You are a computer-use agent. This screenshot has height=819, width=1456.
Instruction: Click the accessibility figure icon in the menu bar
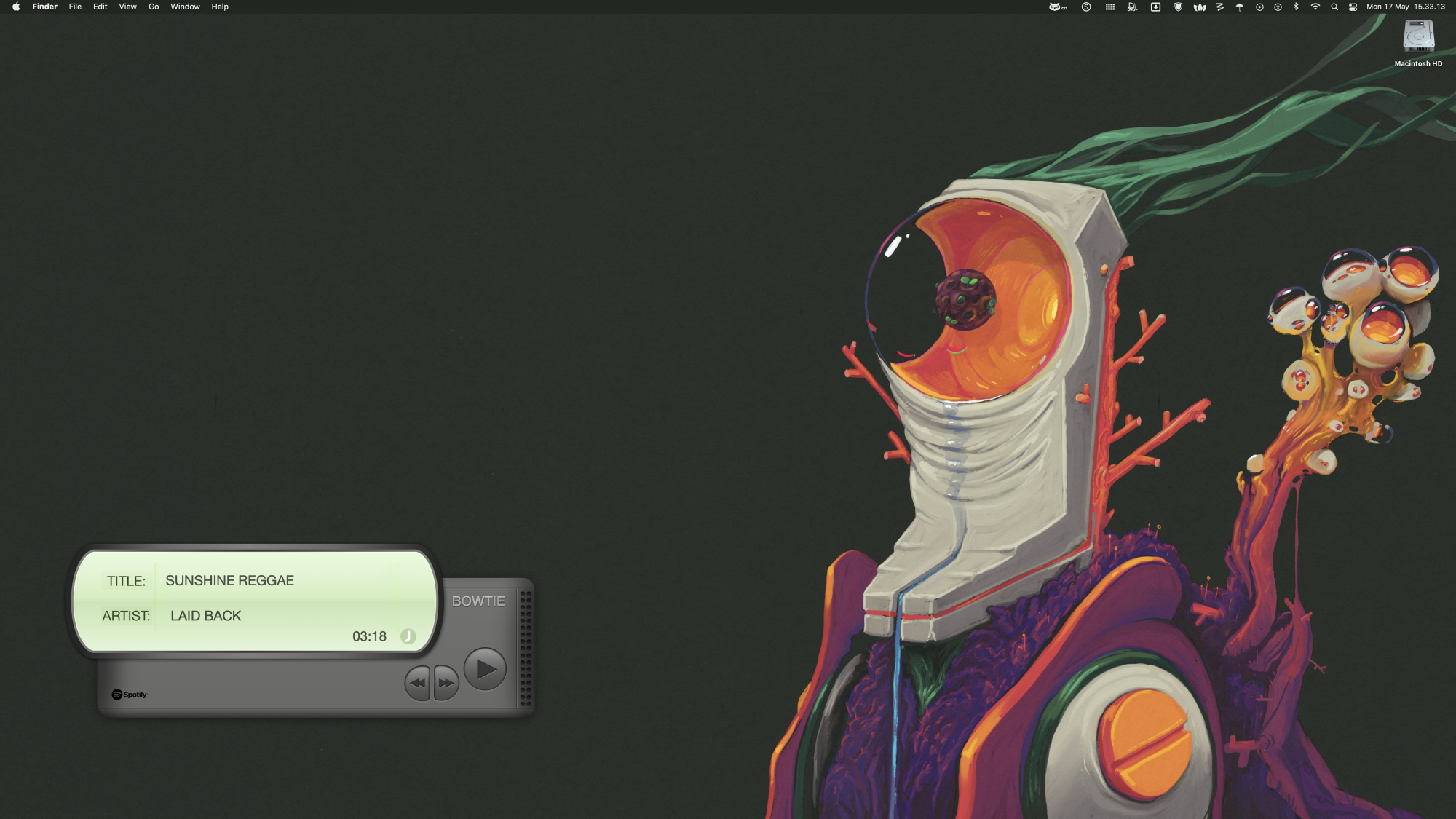1278,7
